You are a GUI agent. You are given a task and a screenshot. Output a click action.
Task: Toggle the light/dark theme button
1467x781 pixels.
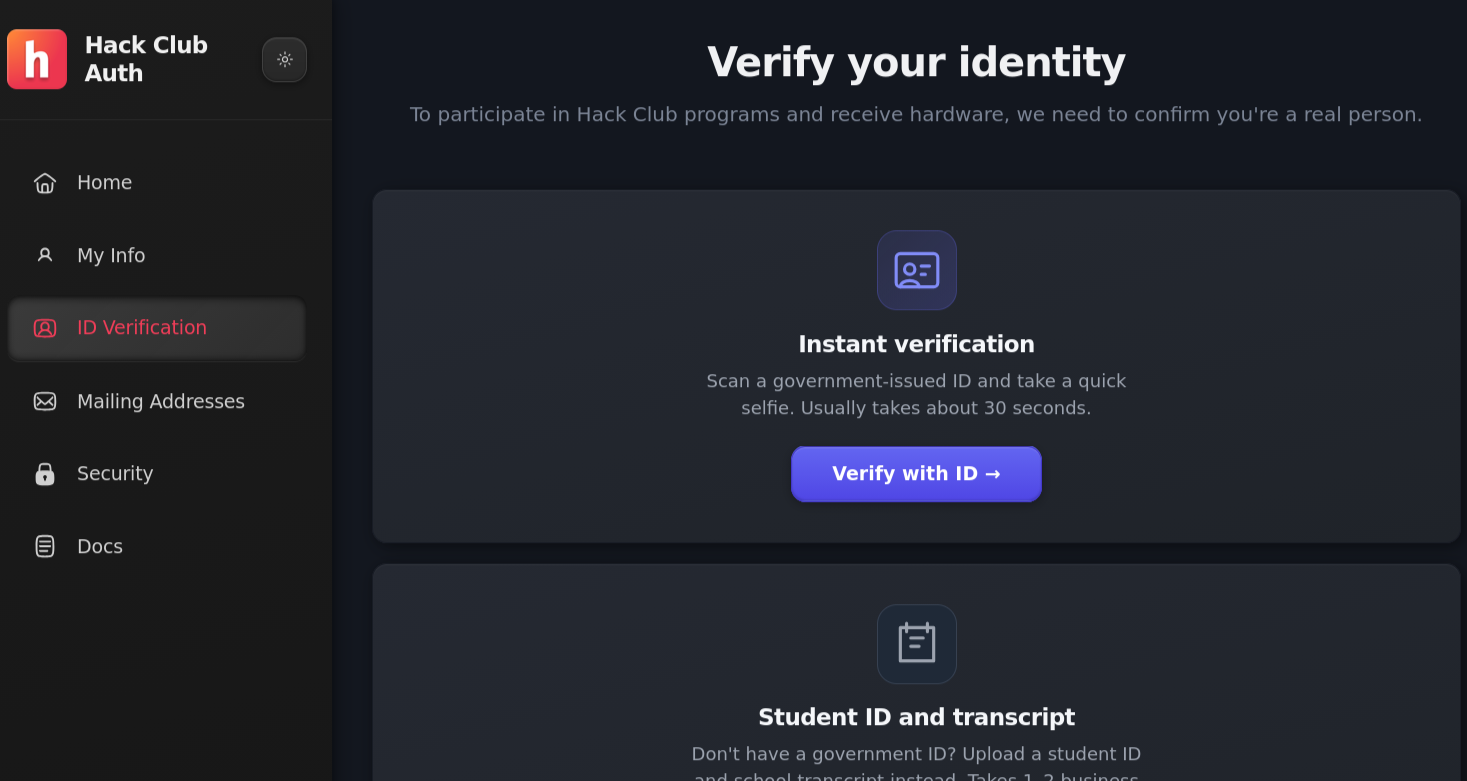click(x=284, y=60)
